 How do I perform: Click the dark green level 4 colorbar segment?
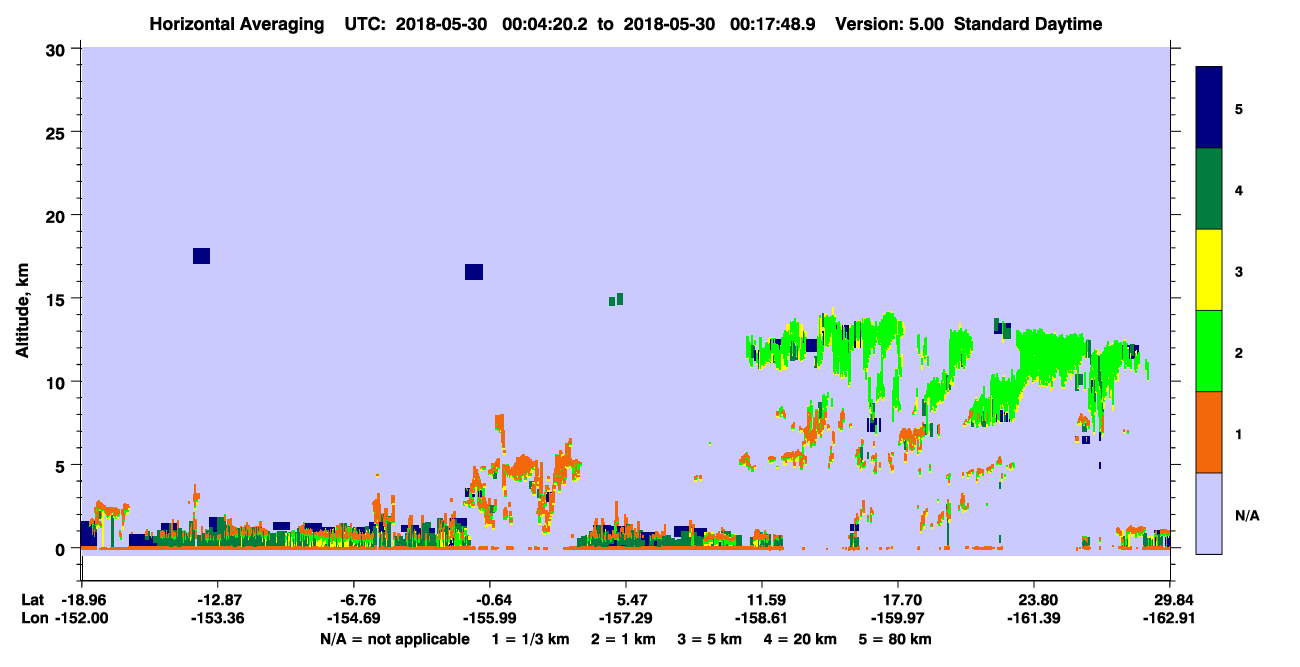pyautogui.click(x=1209, y=189)
